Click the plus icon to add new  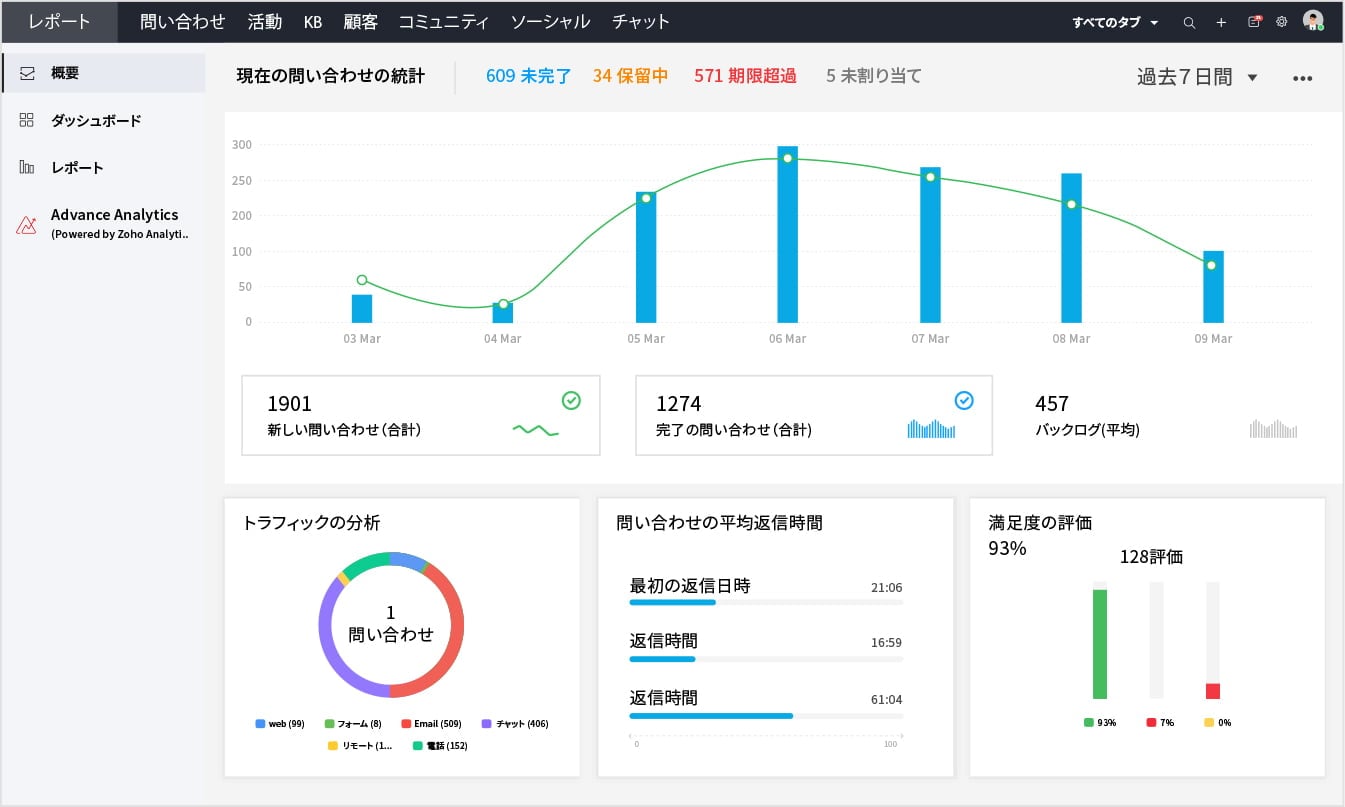coord(1221,22)
